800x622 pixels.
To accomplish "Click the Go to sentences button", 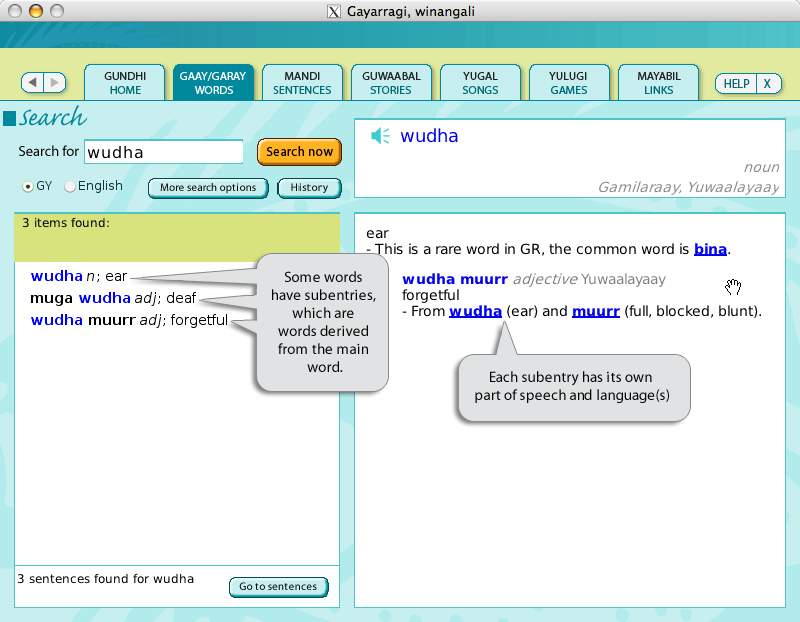I will [278, 587].
